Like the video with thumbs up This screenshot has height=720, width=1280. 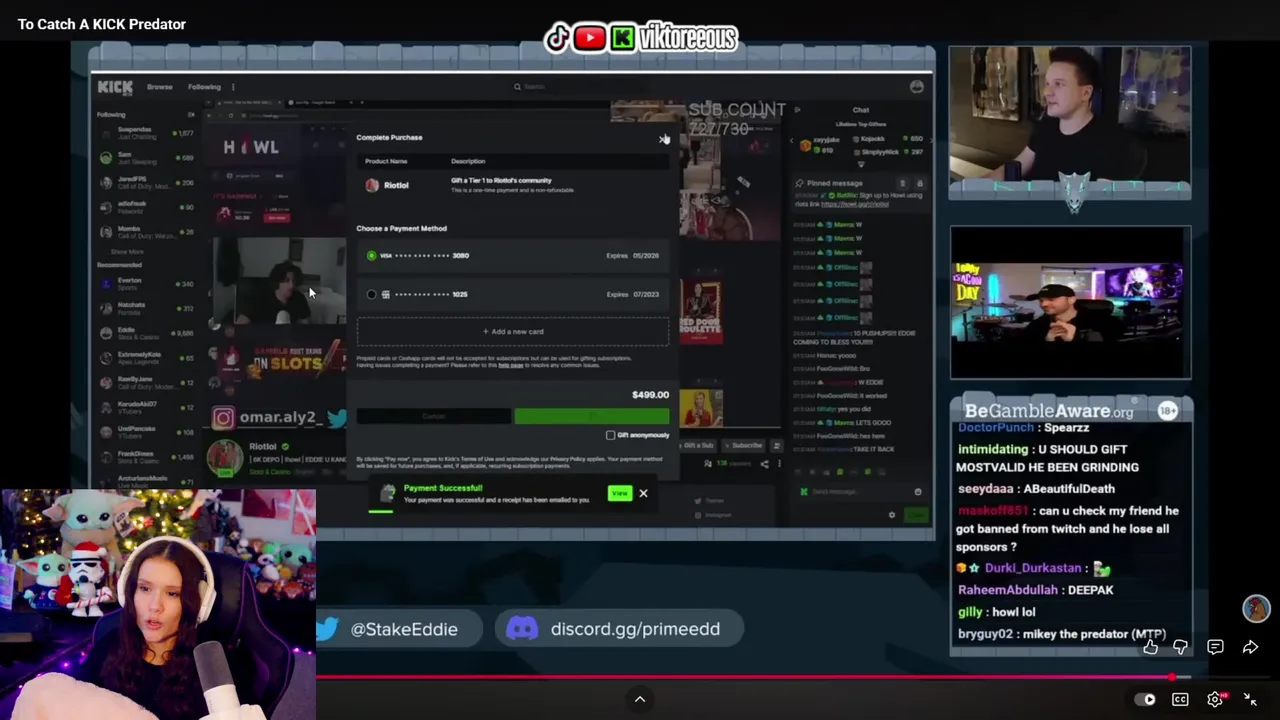pyautogui.click(x=1151, y=647)
